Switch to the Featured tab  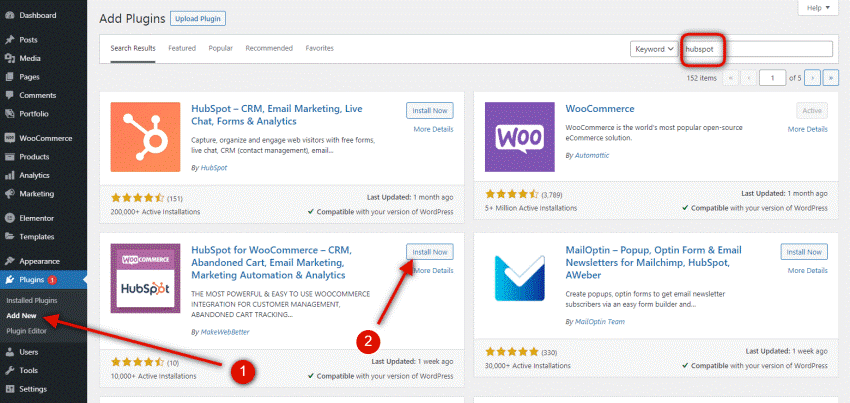pos(182,48)
